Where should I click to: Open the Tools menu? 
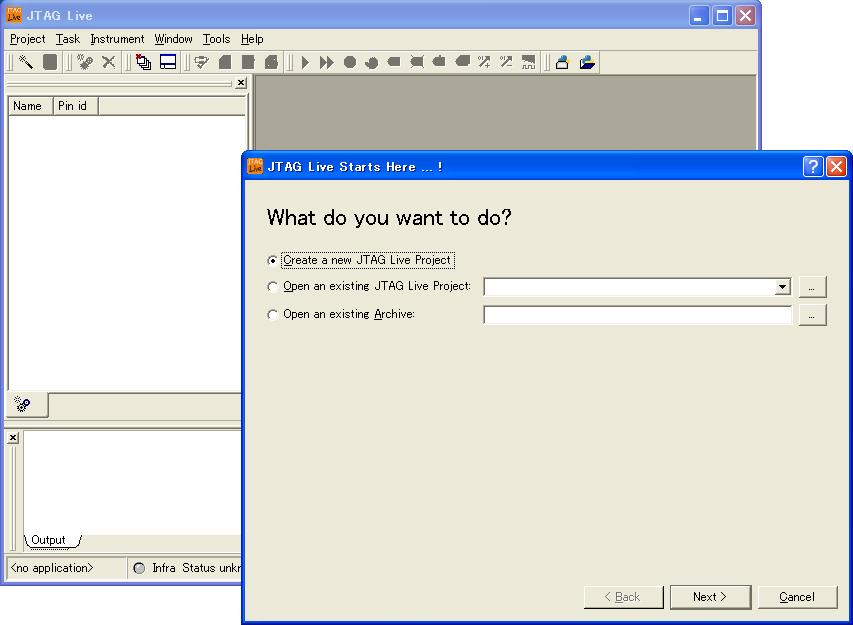pos(217,39)
